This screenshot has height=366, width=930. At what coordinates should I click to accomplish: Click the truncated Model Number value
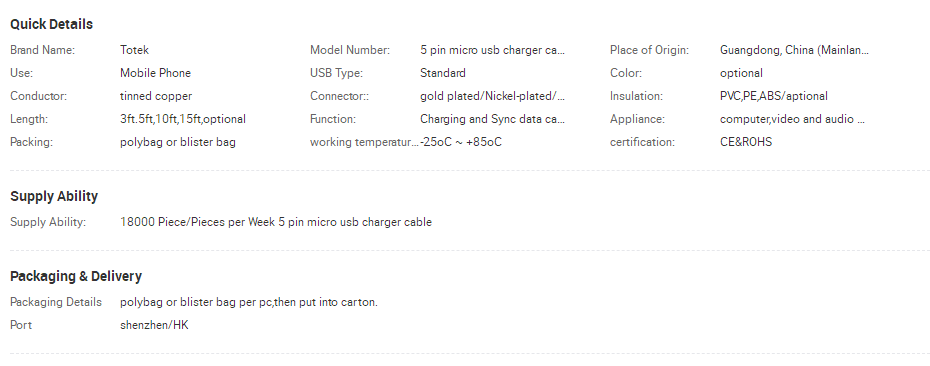pos(492,50)
